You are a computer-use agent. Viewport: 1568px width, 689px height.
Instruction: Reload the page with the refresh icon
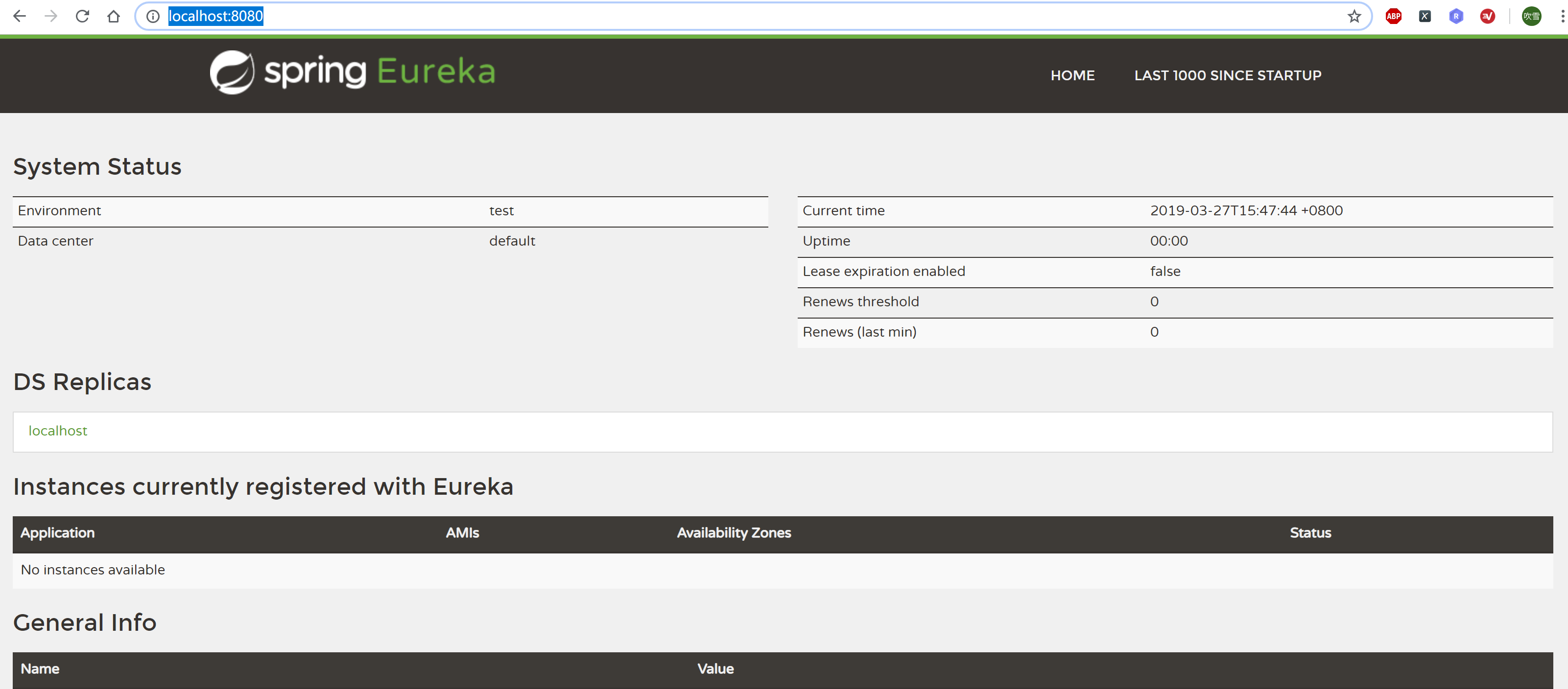82,17
